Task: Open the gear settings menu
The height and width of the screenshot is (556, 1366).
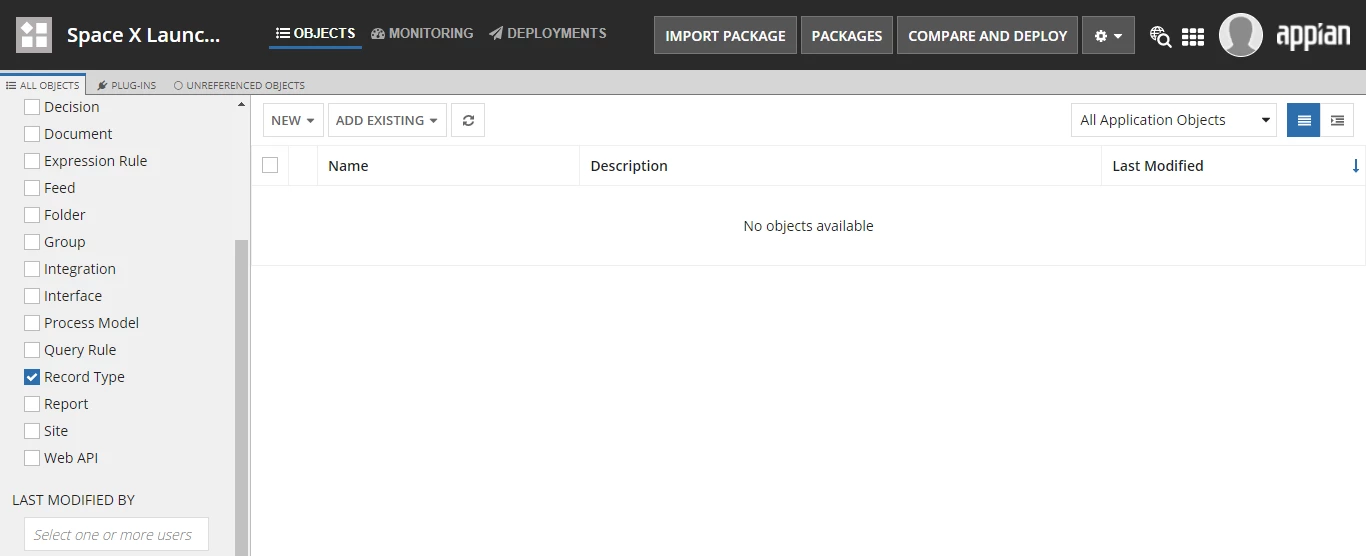Action: click(x=1108, y=36)
